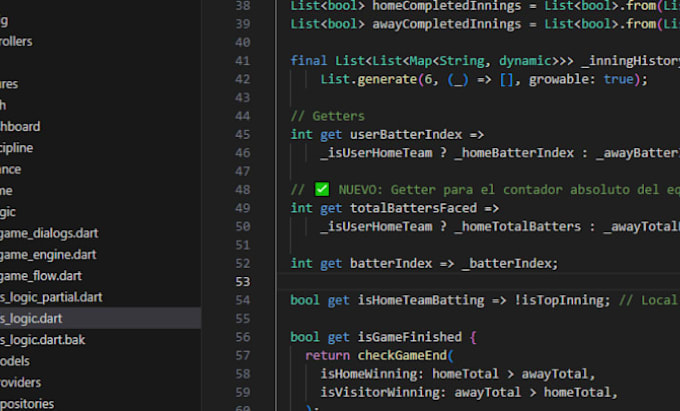Screen dimensions: 680x411
Task: Expand the 'rollers' folder row
Action: (16, 41)
